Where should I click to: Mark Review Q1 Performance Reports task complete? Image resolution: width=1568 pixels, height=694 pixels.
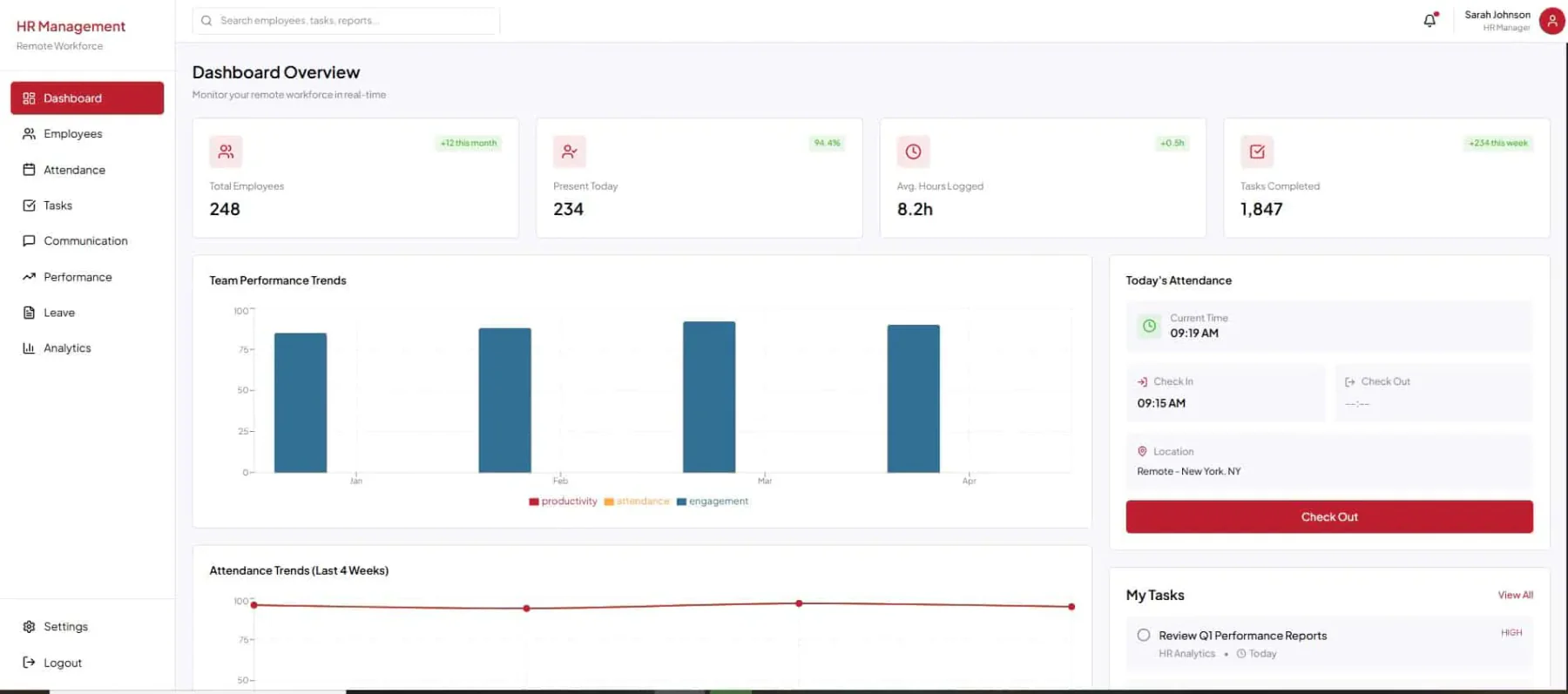[1144, 636]
